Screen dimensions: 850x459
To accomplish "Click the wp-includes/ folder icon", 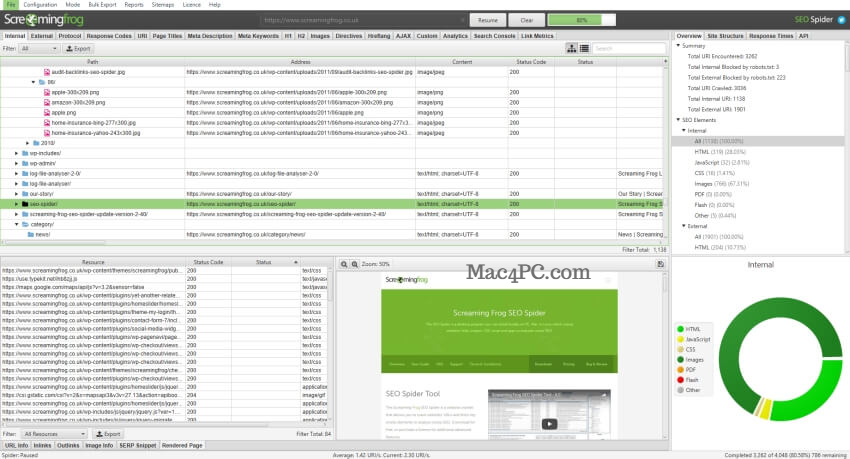I will click(25, 153).
